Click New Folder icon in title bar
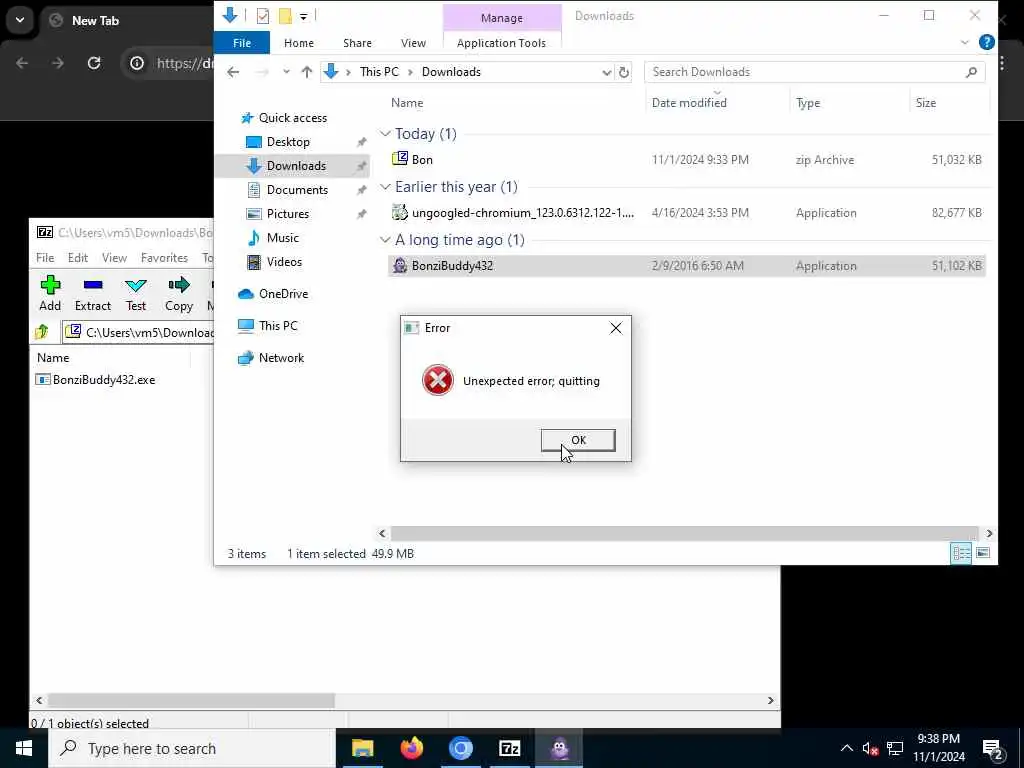The image size is (1024, 768). (285, 16)
